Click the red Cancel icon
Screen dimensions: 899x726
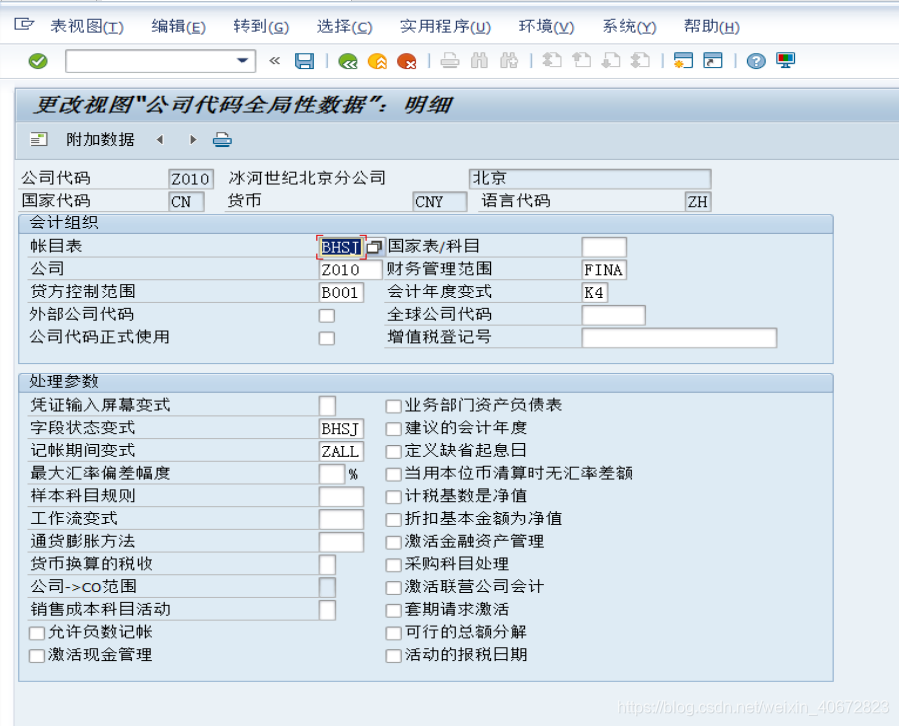pyautogui.click(x=406, y=61)
